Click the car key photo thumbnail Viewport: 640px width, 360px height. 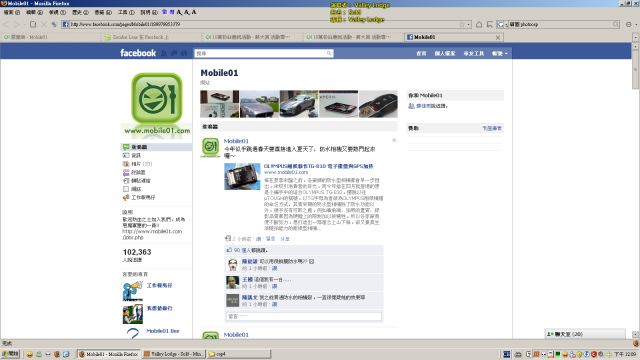(378, 104)
